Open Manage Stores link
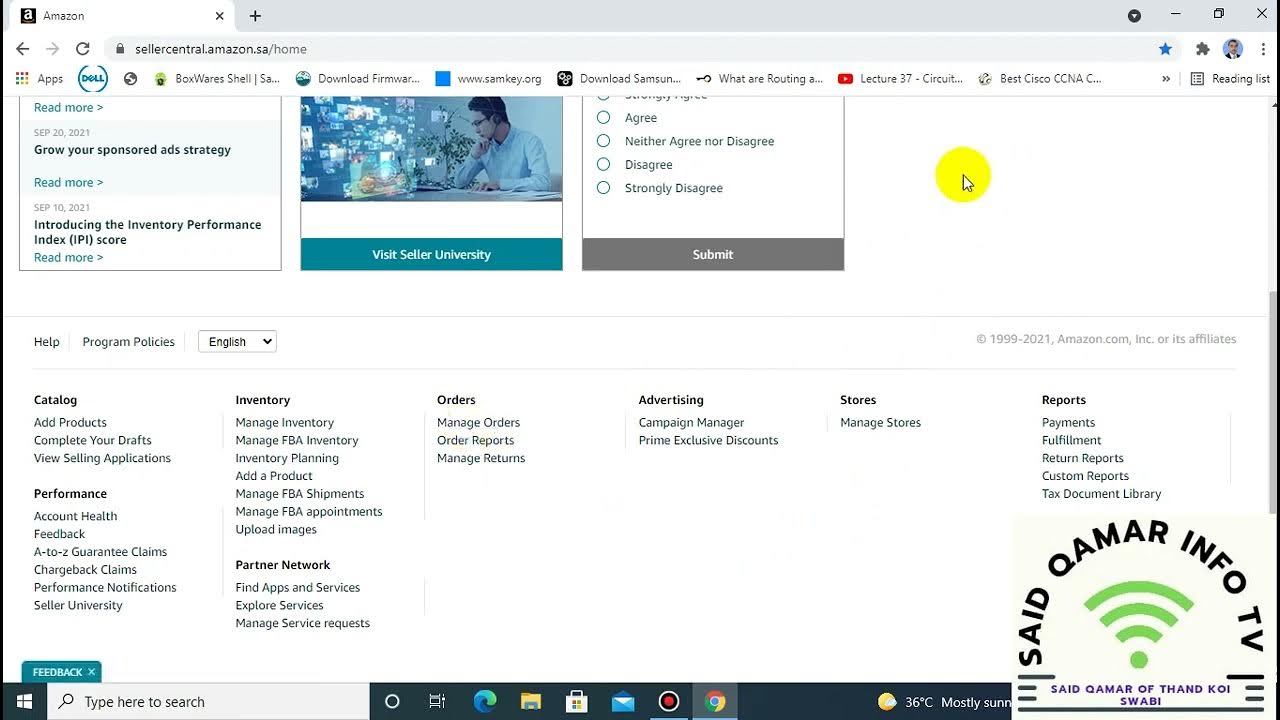1280x720 pixels. pos(880,422)
